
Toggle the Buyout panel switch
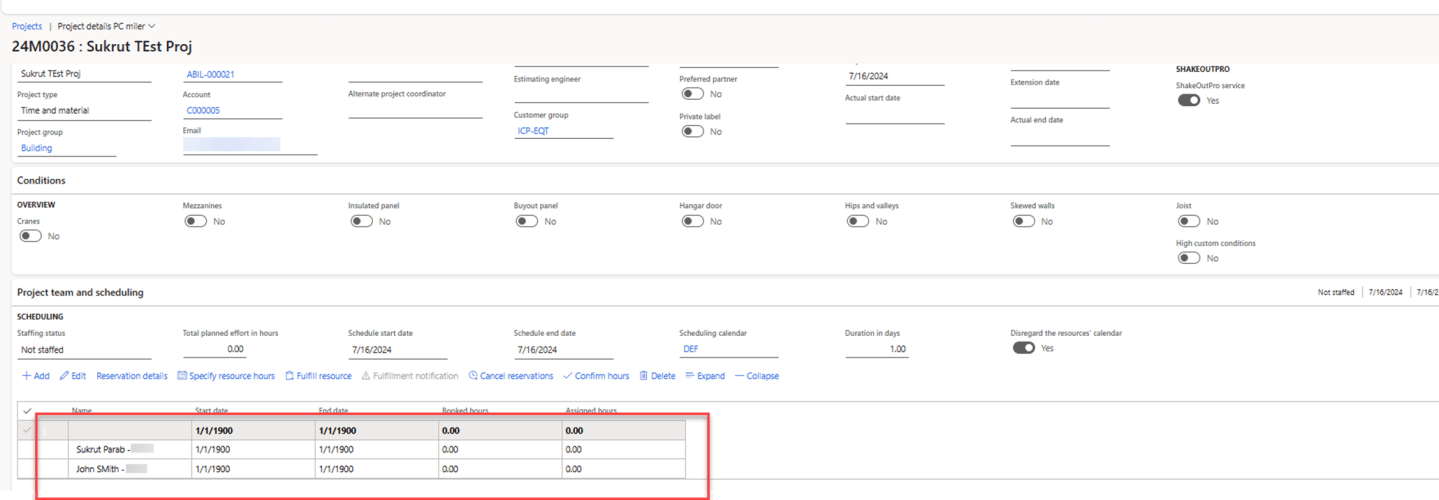click(527, 221)
